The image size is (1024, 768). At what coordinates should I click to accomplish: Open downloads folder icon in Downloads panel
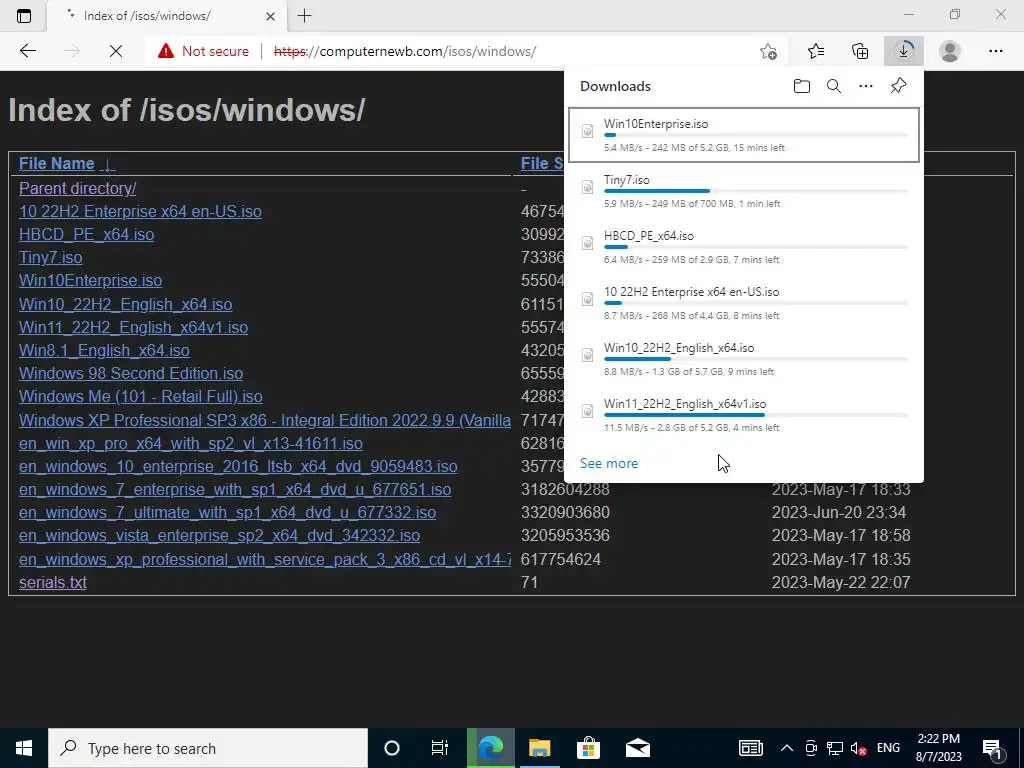(802, 86)
